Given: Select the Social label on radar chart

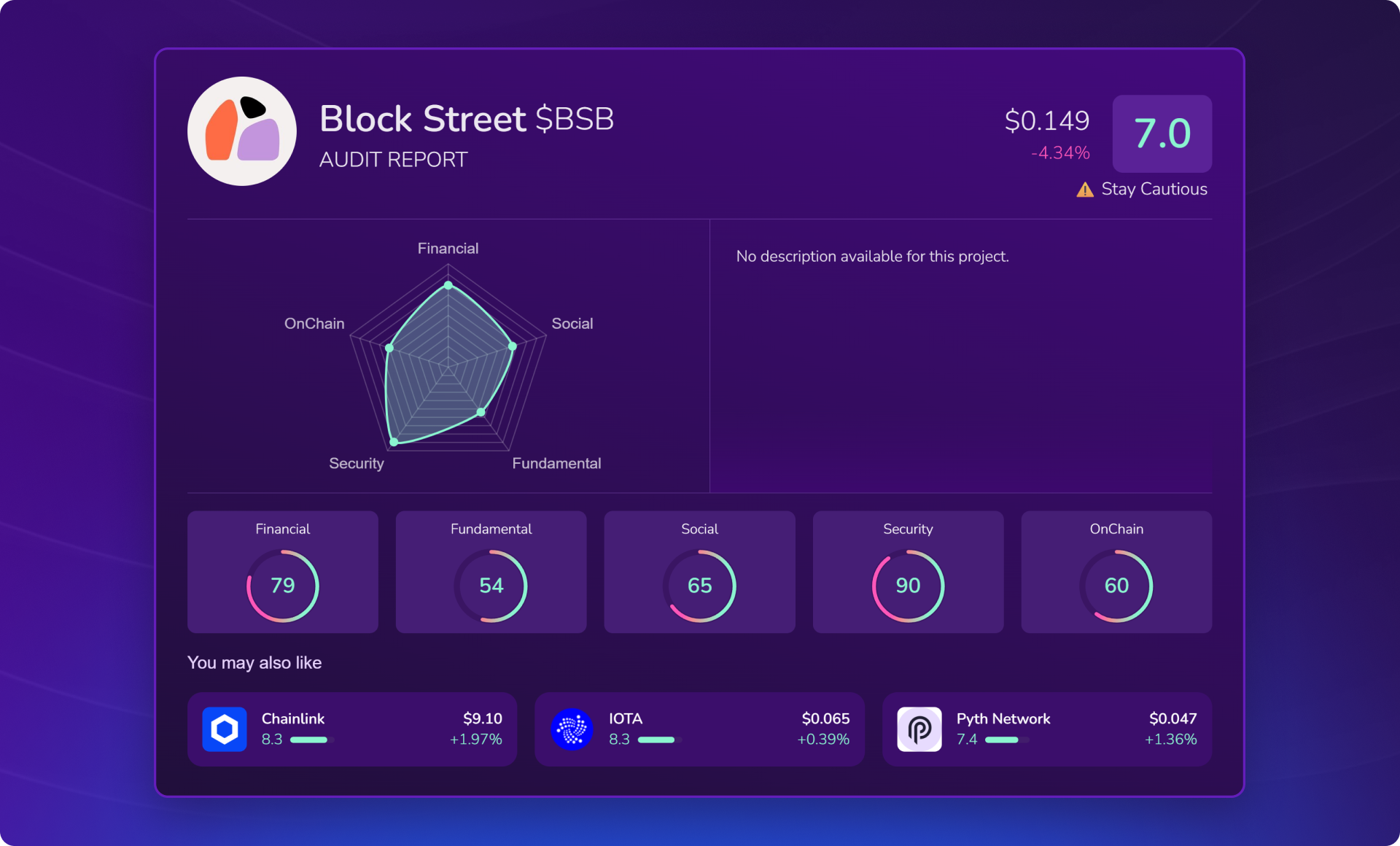Looking at the screenshot, I should click(572, 323).
